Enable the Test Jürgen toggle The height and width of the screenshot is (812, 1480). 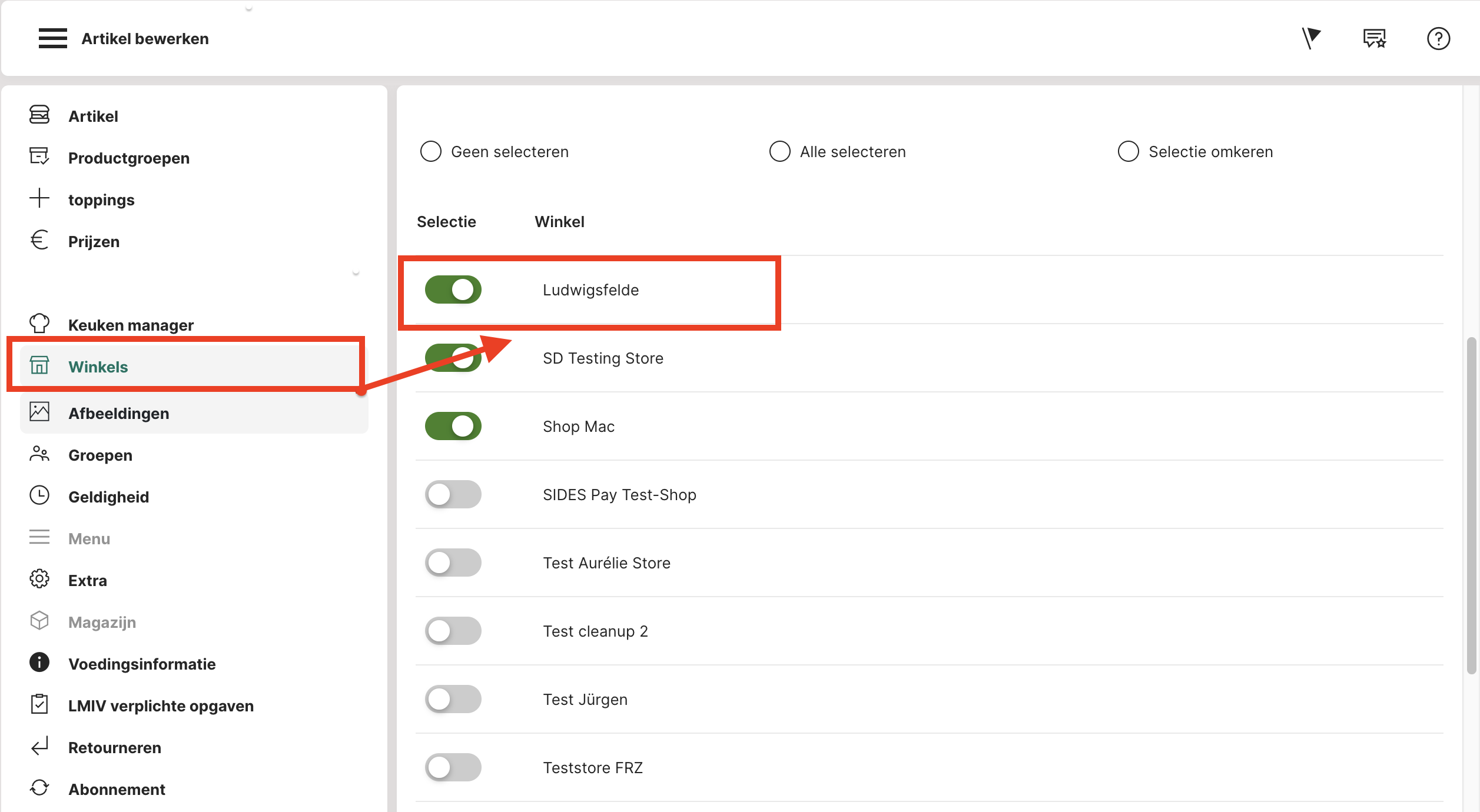pos(453,699)
